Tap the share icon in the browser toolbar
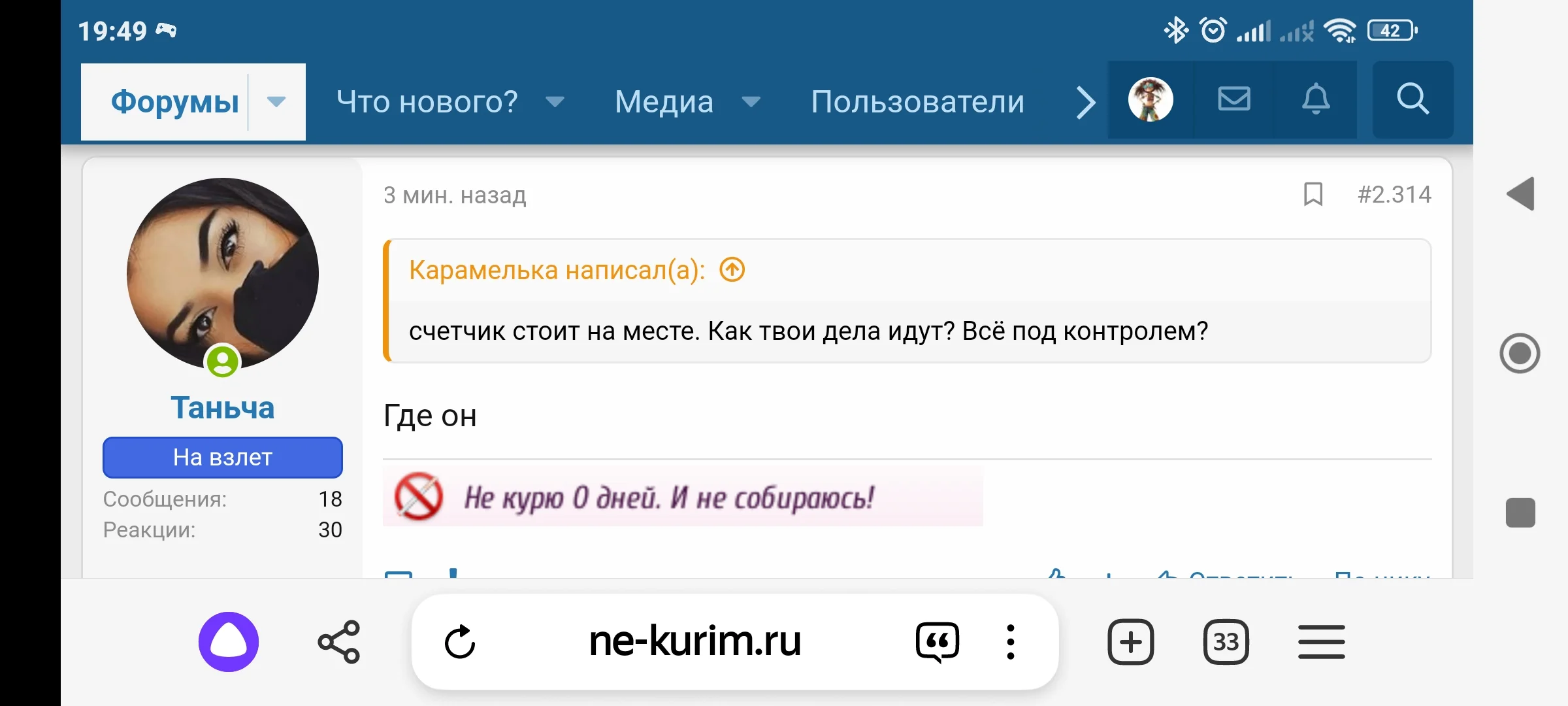The height and width of the screenshot is (706, 1568). [338, 641]
